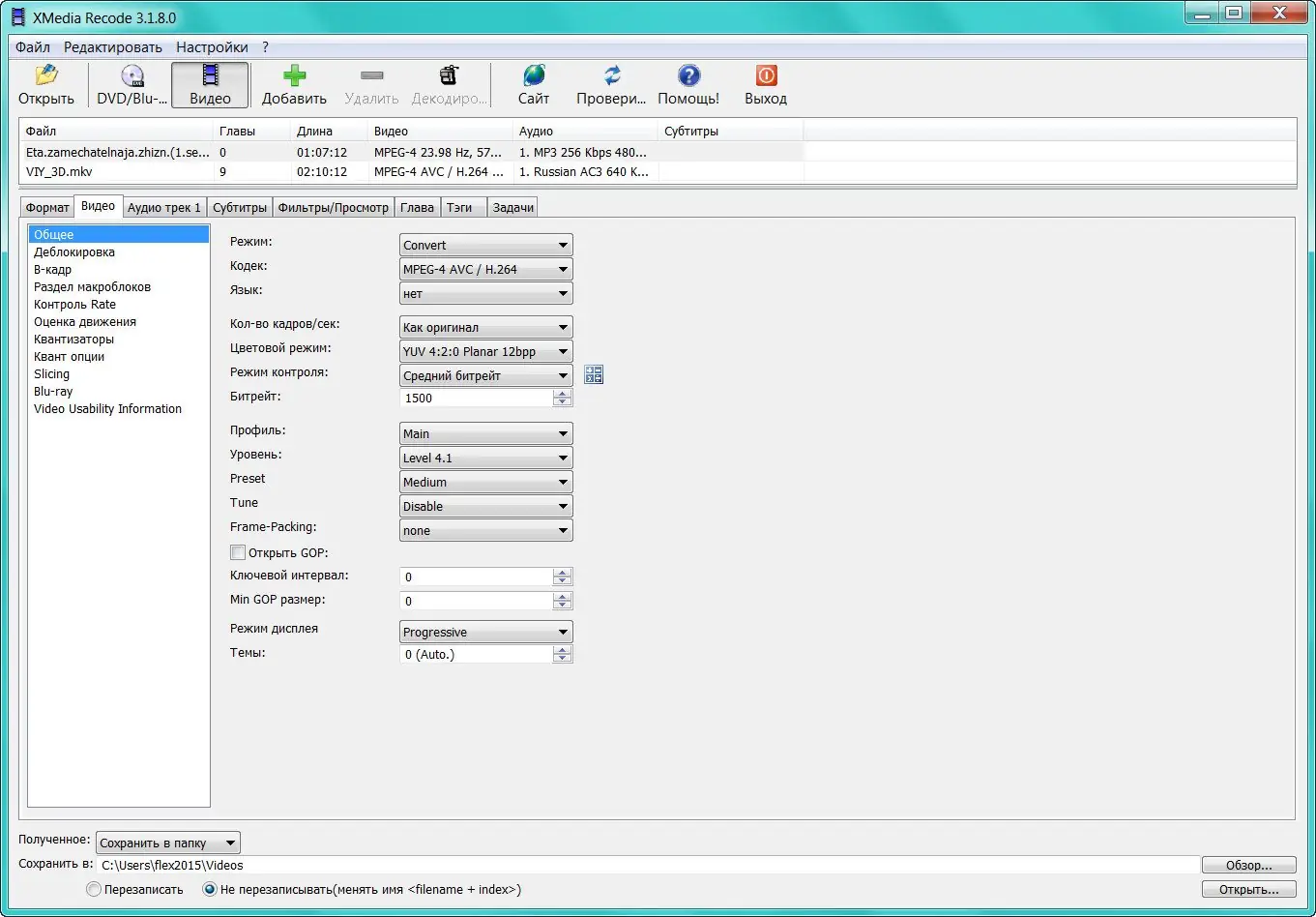Select the Видео filmstrip toolbar icon
1316x917 pixels.
[x=210, y=76]
